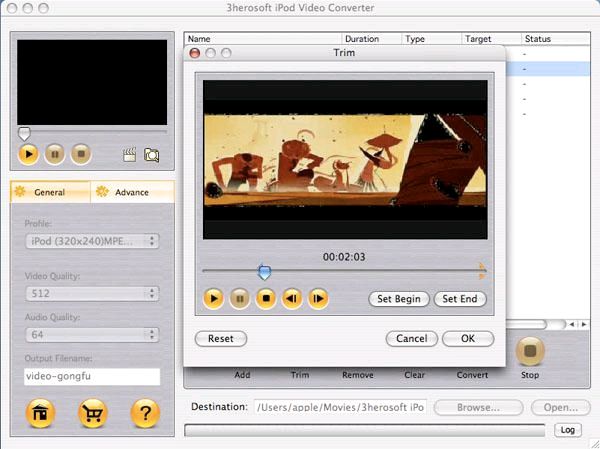Pause the main window preview player
Viewport: 600px width, 449px height.
click(x=55, y=155)
